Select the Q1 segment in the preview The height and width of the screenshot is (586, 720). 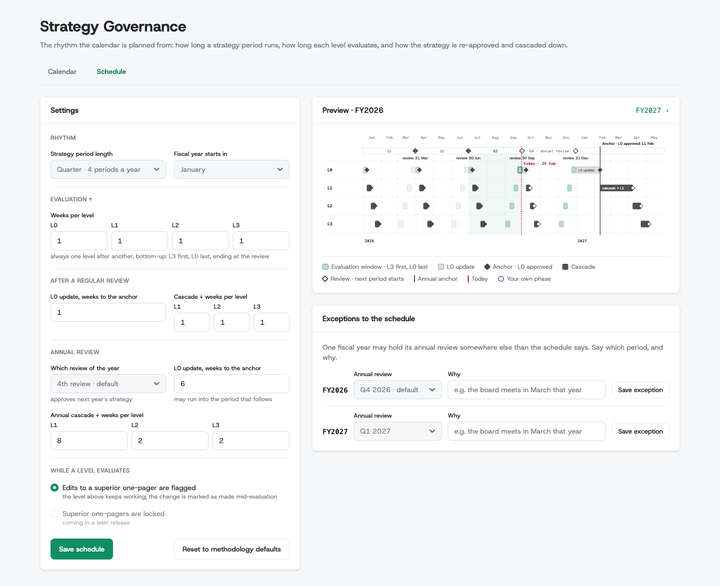pyautogui.click(x=389, y=151)
